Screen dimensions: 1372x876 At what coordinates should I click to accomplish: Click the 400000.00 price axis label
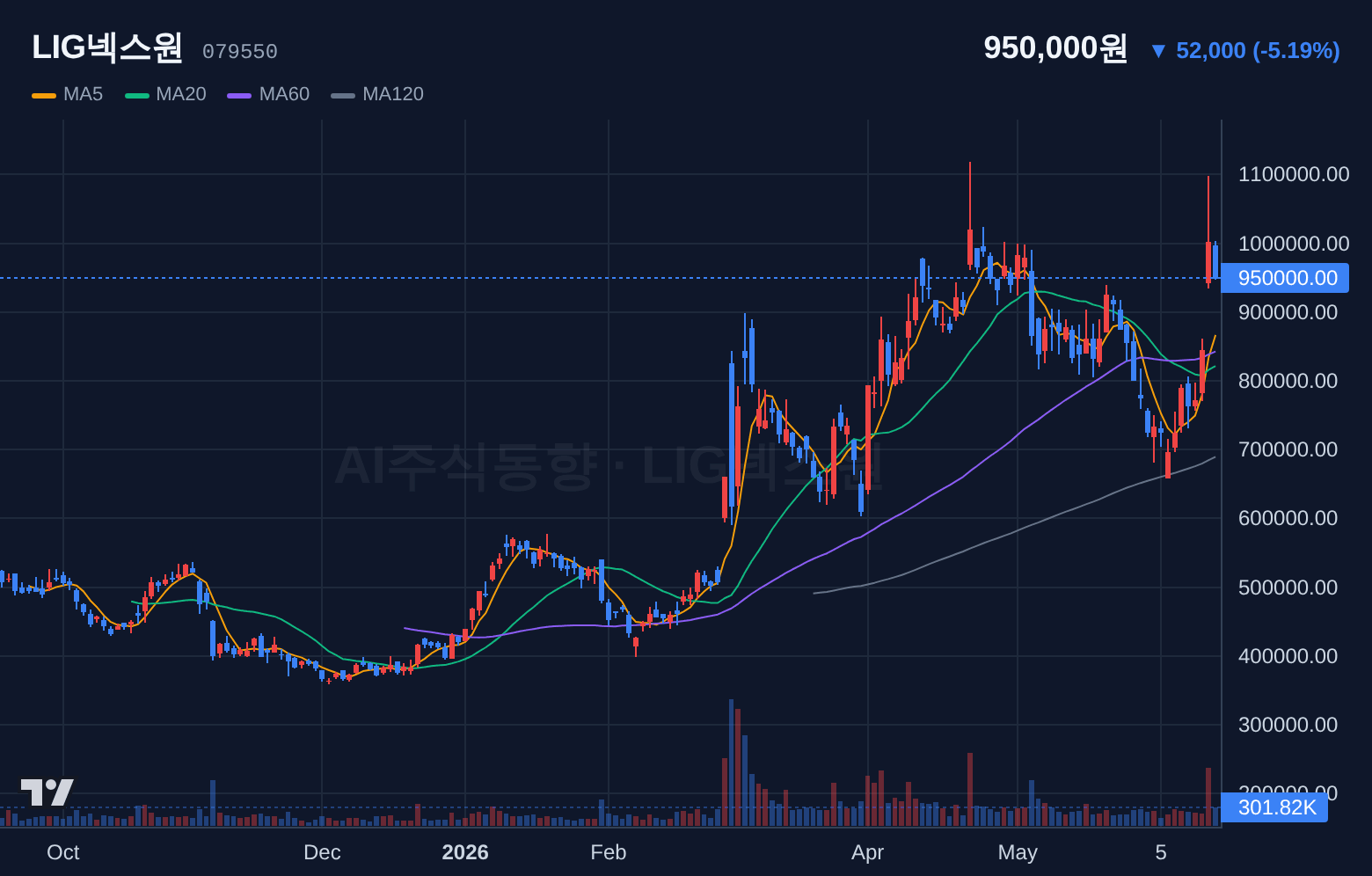coord(1288,656)
